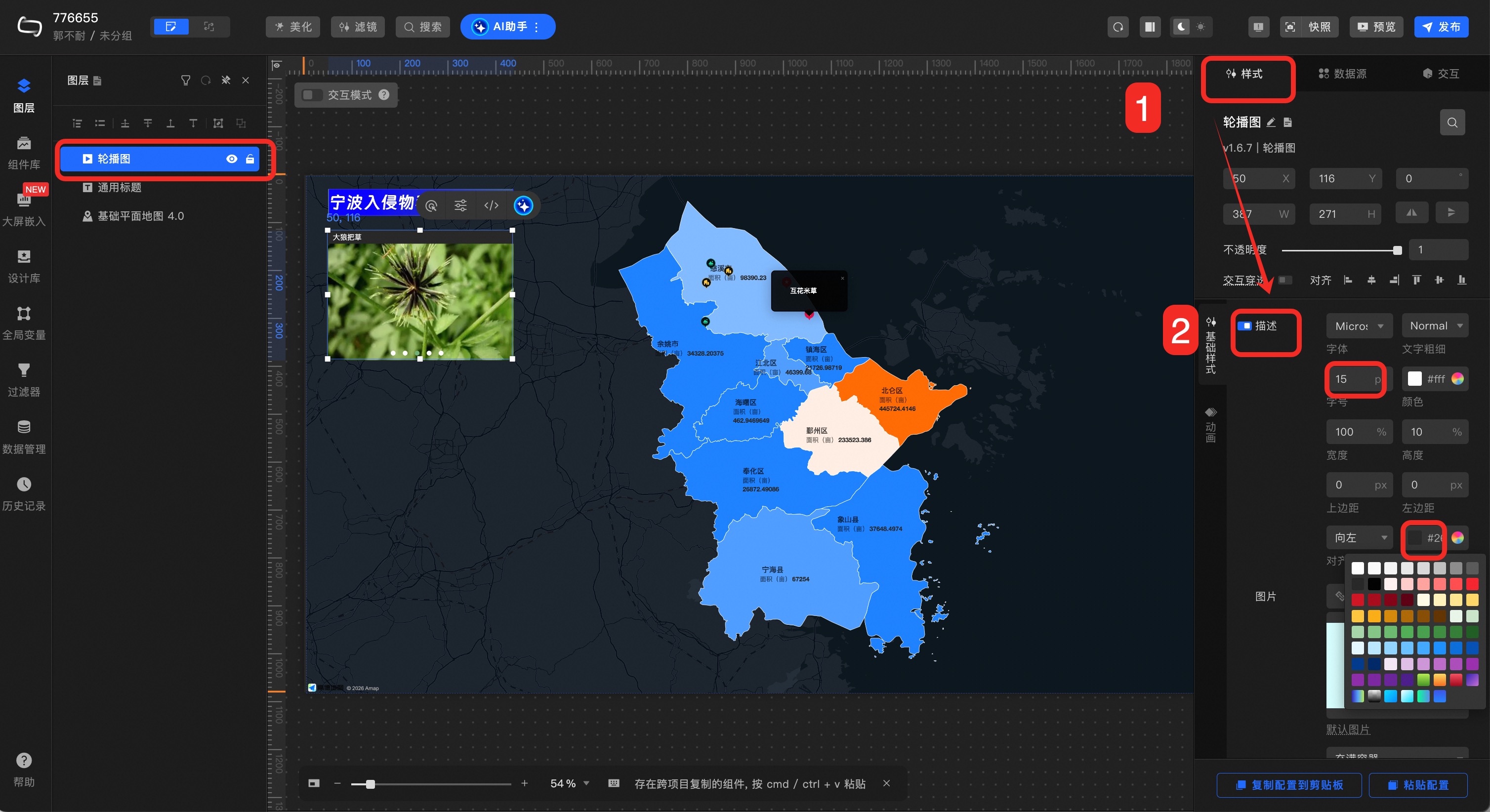Image resolution: width=1490 pixels, height=812 pixels.
Task: Toggle the 描述 switch
Action: [x=1244, y=326]
